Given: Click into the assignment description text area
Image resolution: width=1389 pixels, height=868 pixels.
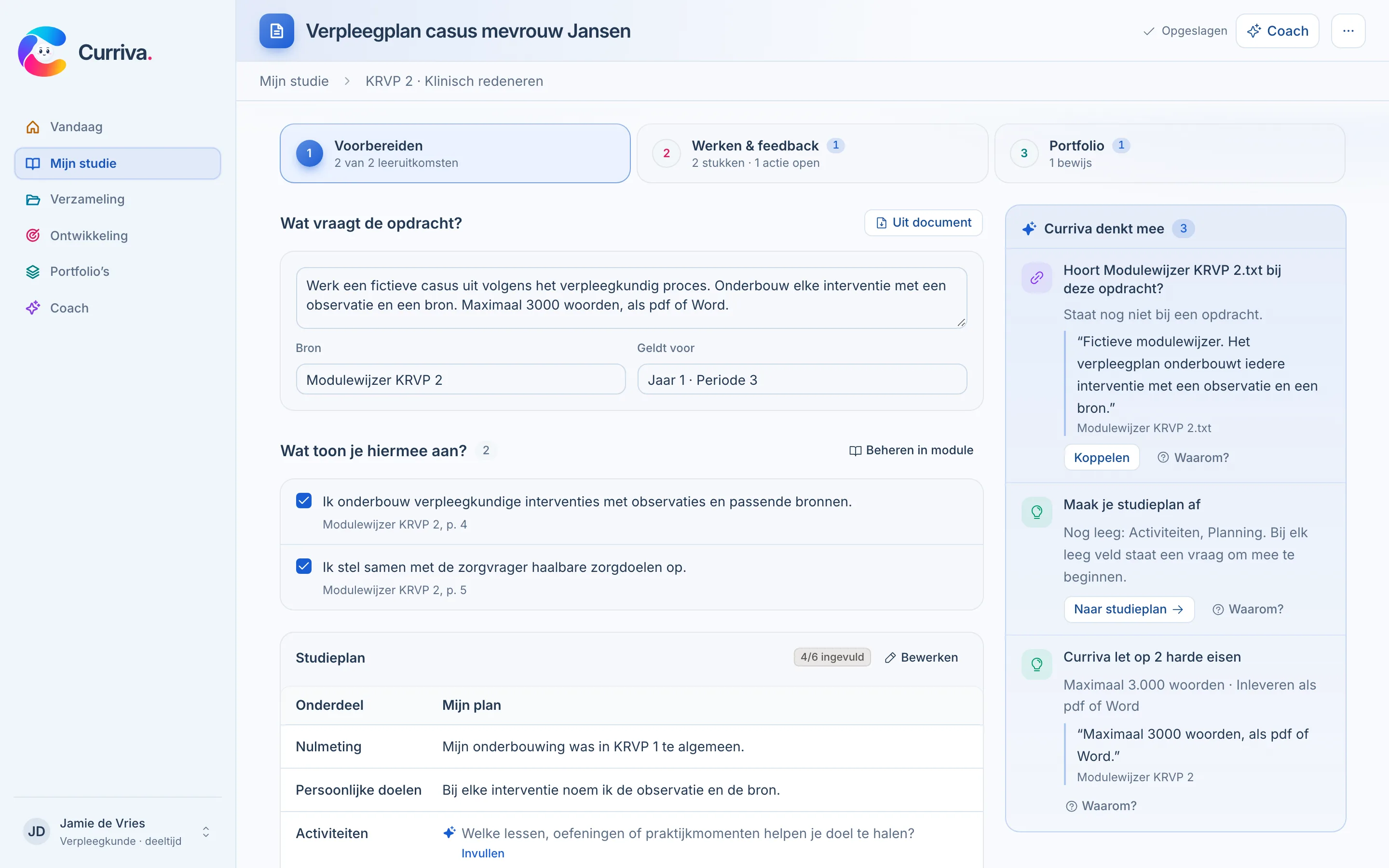Looking at the screenshot, I should point(631,298).
